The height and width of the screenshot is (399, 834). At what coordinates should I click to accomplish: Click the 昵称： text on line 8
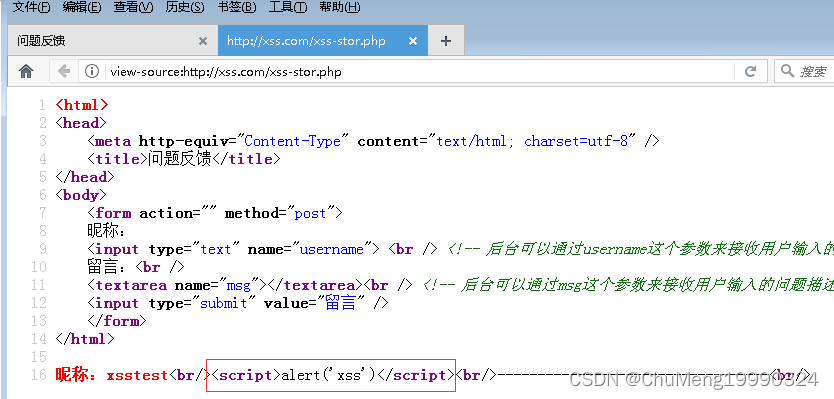pos(107,231)
